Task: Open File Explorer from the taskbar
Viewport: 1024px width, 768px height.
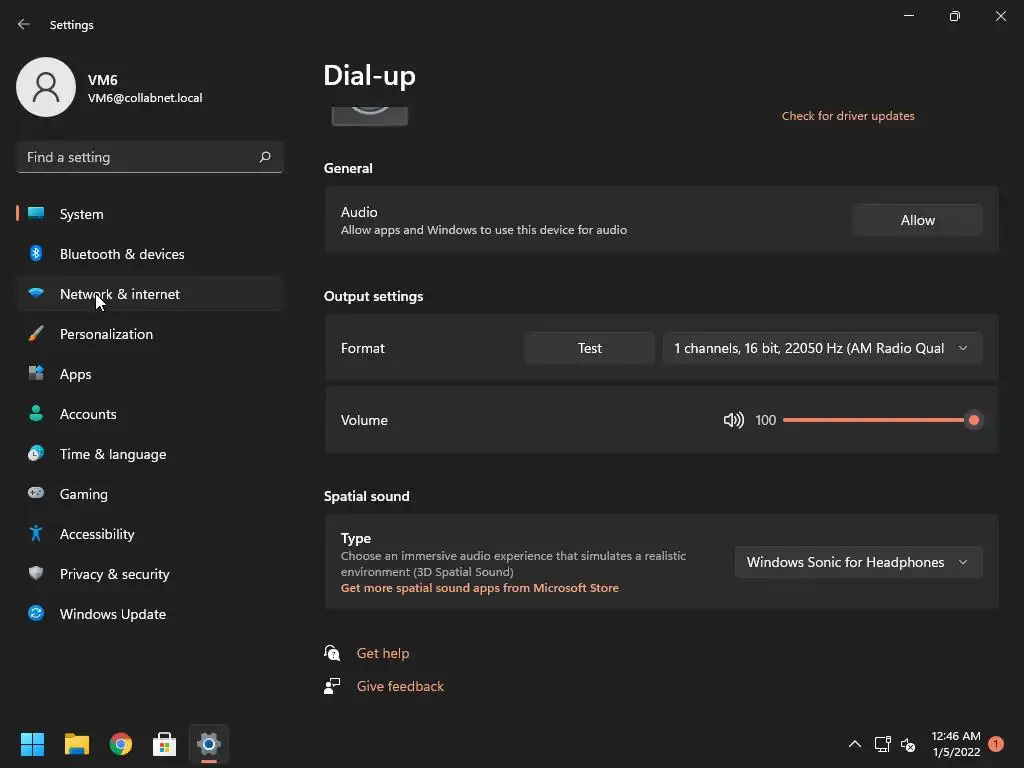Action: point(77,744)
